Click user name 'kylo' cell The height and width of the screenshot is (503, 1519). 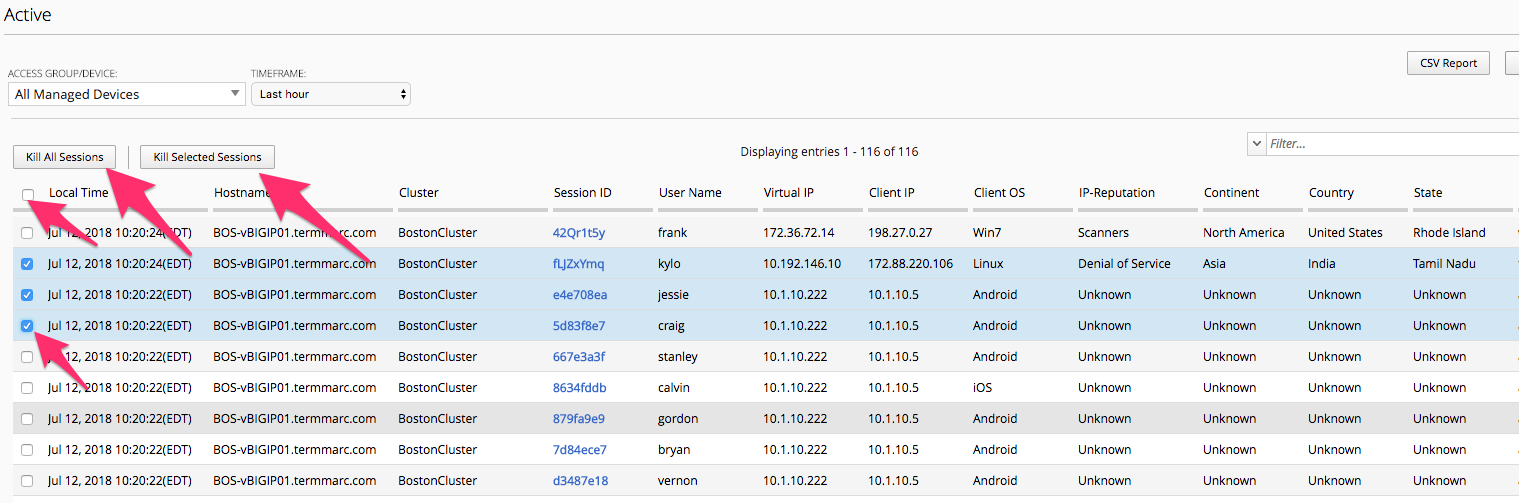(671, 264)
